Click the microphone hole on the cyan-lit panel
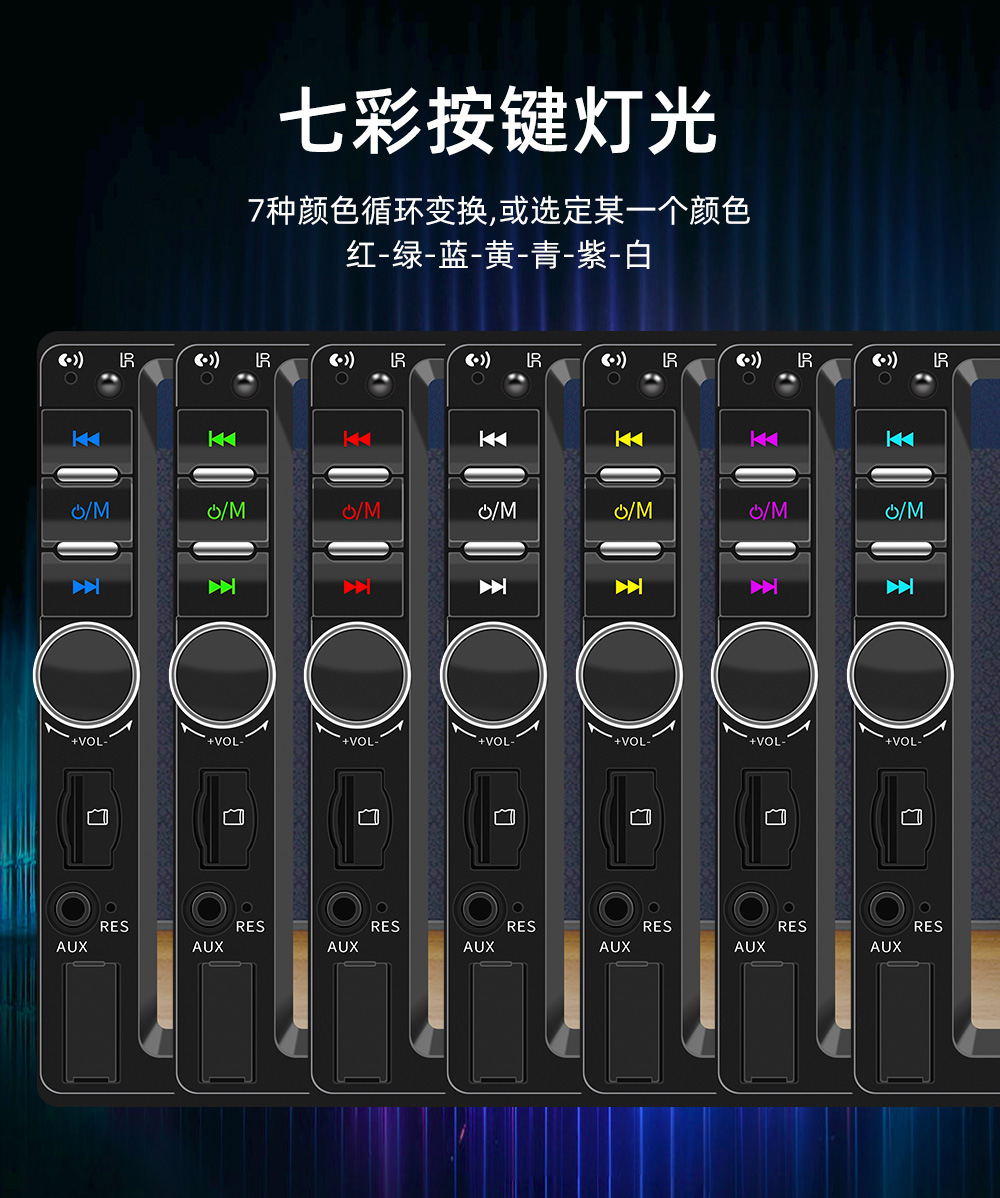Screen dimensions: 1000x1198 click(885, 378)
